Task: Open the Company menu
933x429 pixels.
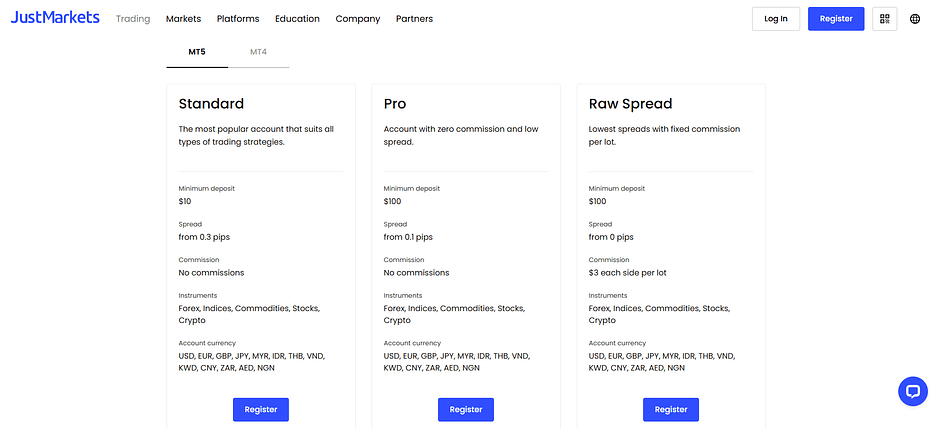Action: [x=357, y=19]
